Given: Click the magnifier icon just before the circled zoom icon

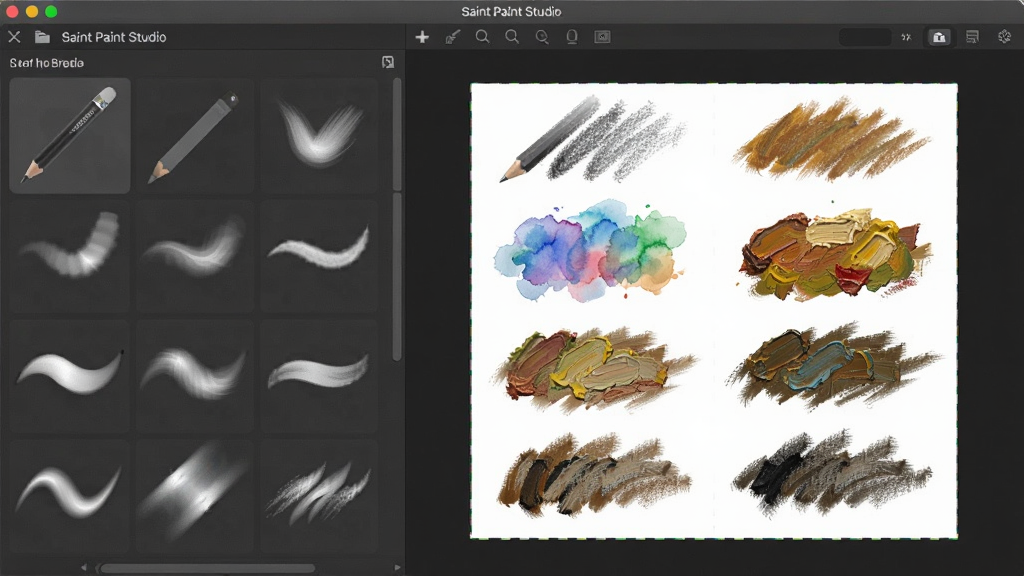Looking at the screenshot, I should pos(513,37).
